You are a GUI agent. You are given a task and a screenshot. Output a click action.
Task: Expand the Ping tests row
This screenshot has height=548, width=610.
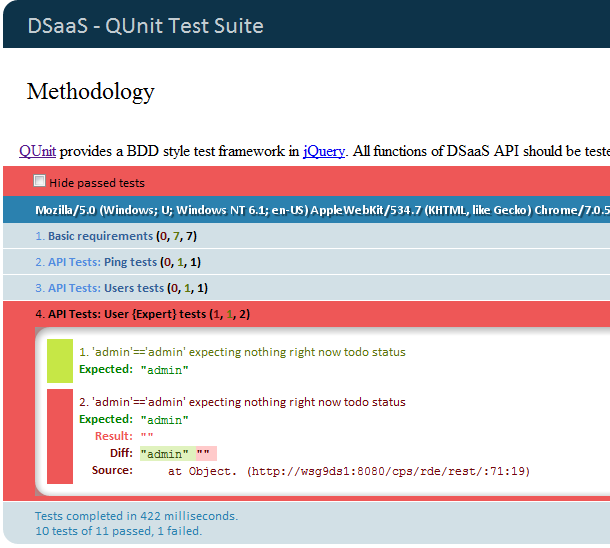118,262
